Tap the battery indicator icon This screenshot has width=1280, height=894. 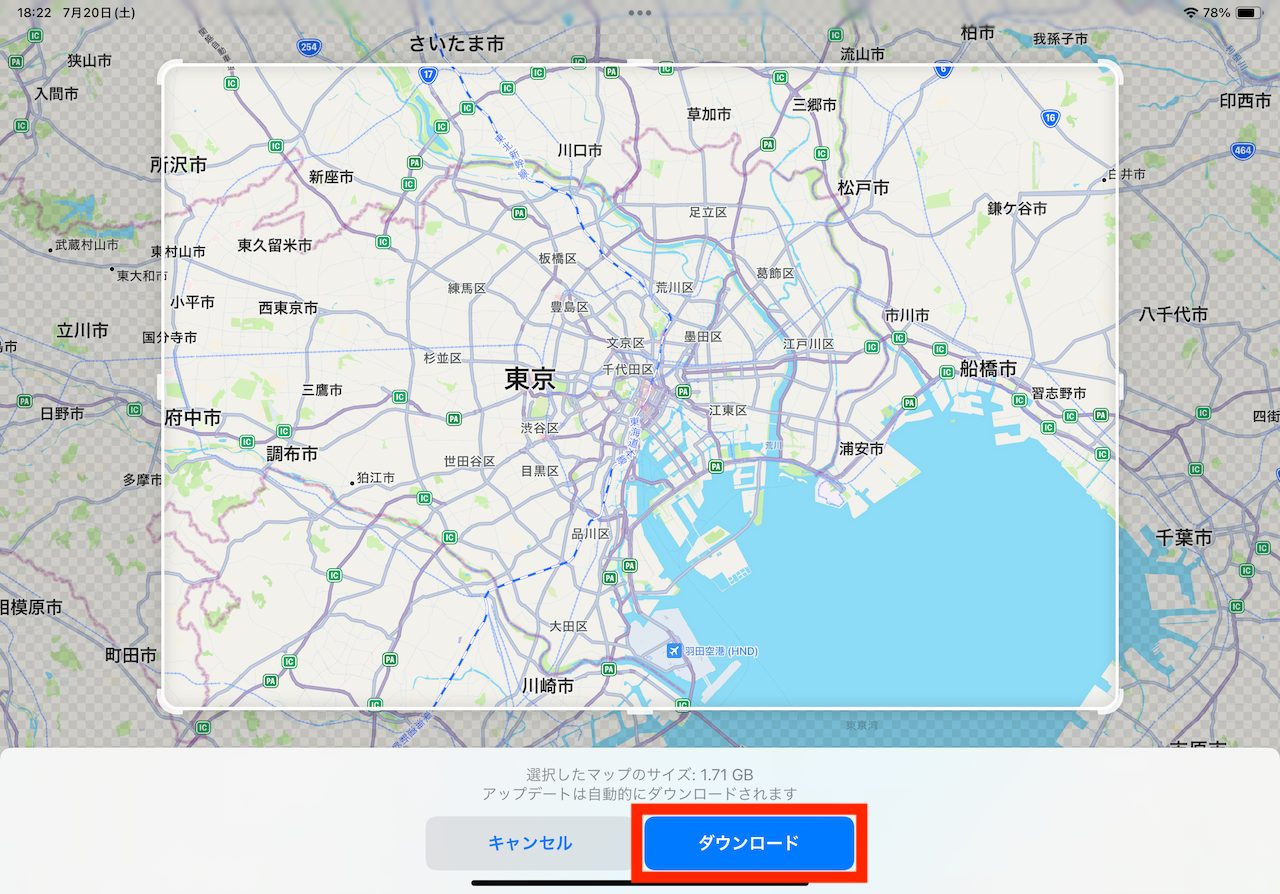tap(1248, 13)
